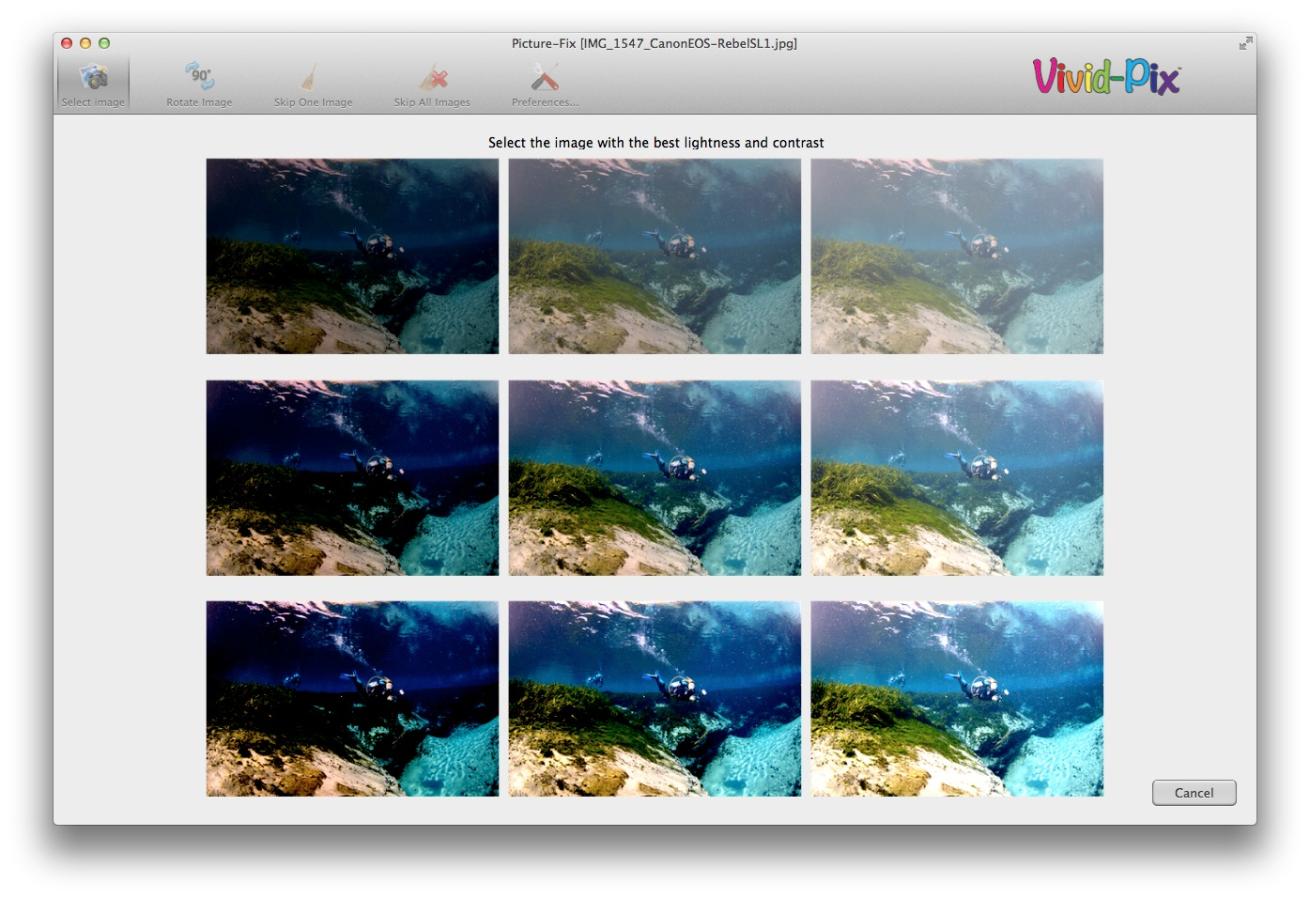Pick the washed-out top-right image variant

[957, 256]
